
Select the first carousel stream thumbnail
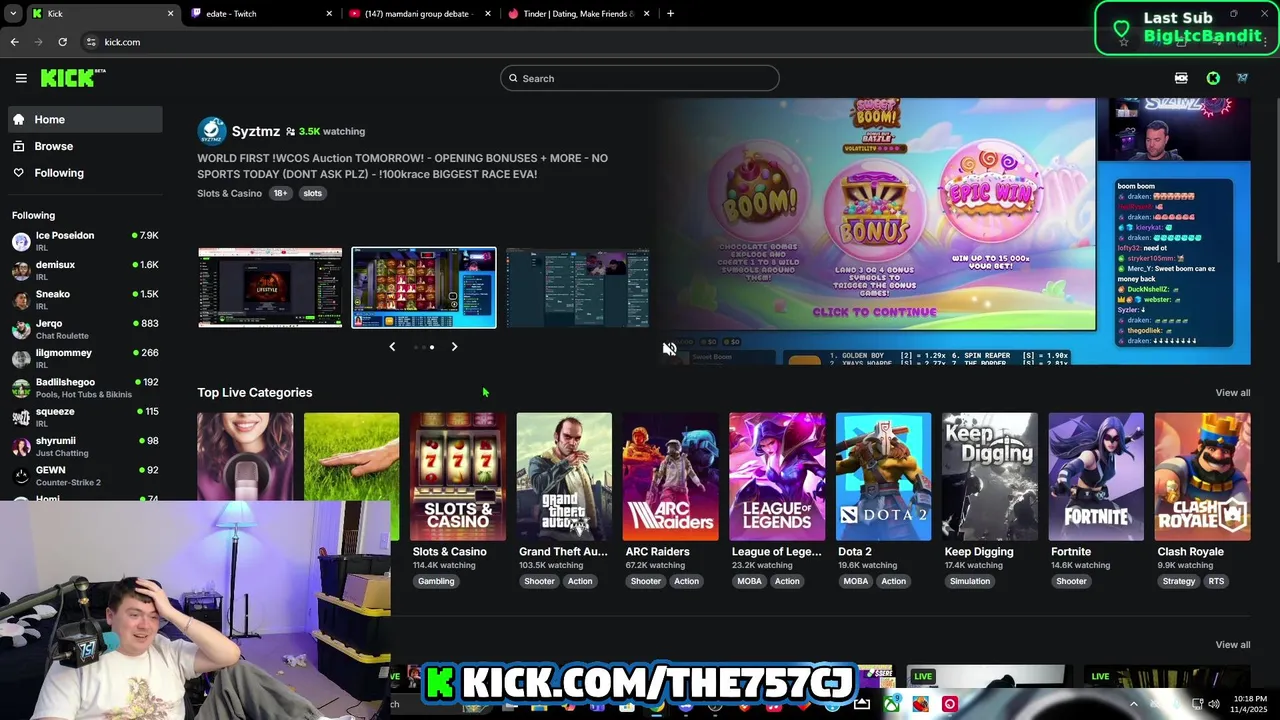pyautogui.click(x=270, y=288)
